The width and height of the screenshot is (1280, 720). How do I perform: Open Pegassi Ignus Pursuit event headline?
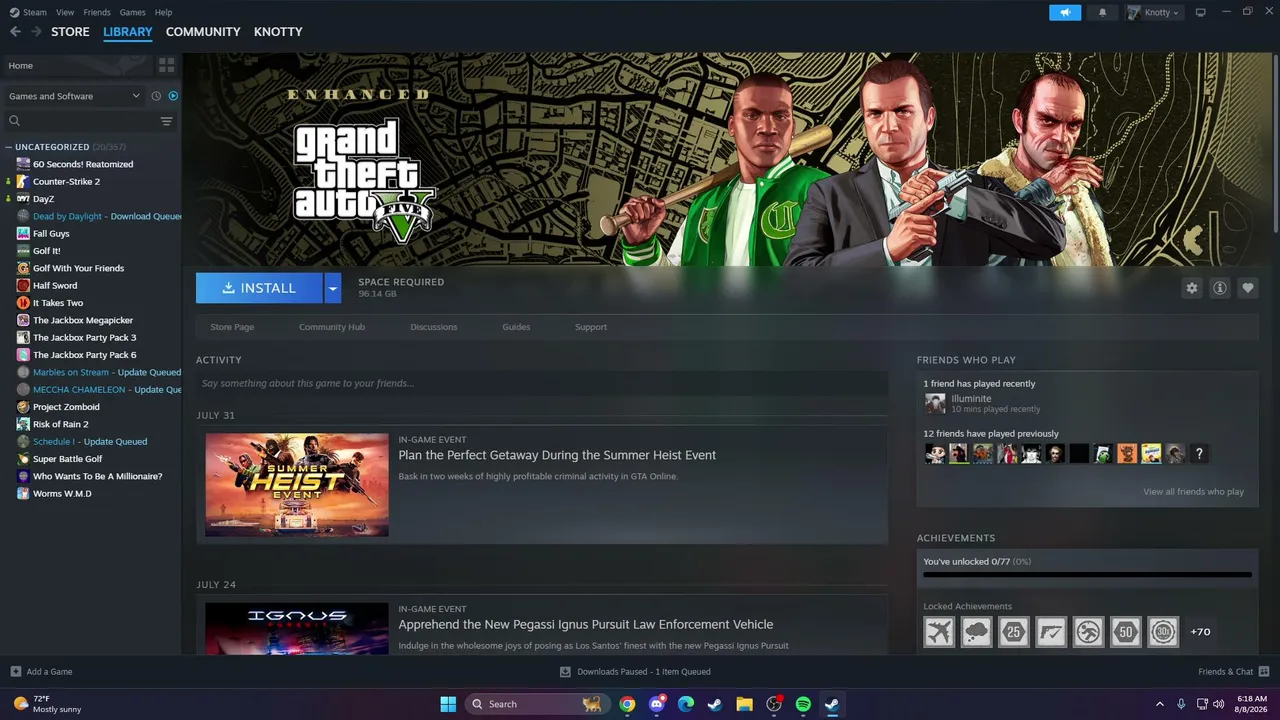[586, 624]
